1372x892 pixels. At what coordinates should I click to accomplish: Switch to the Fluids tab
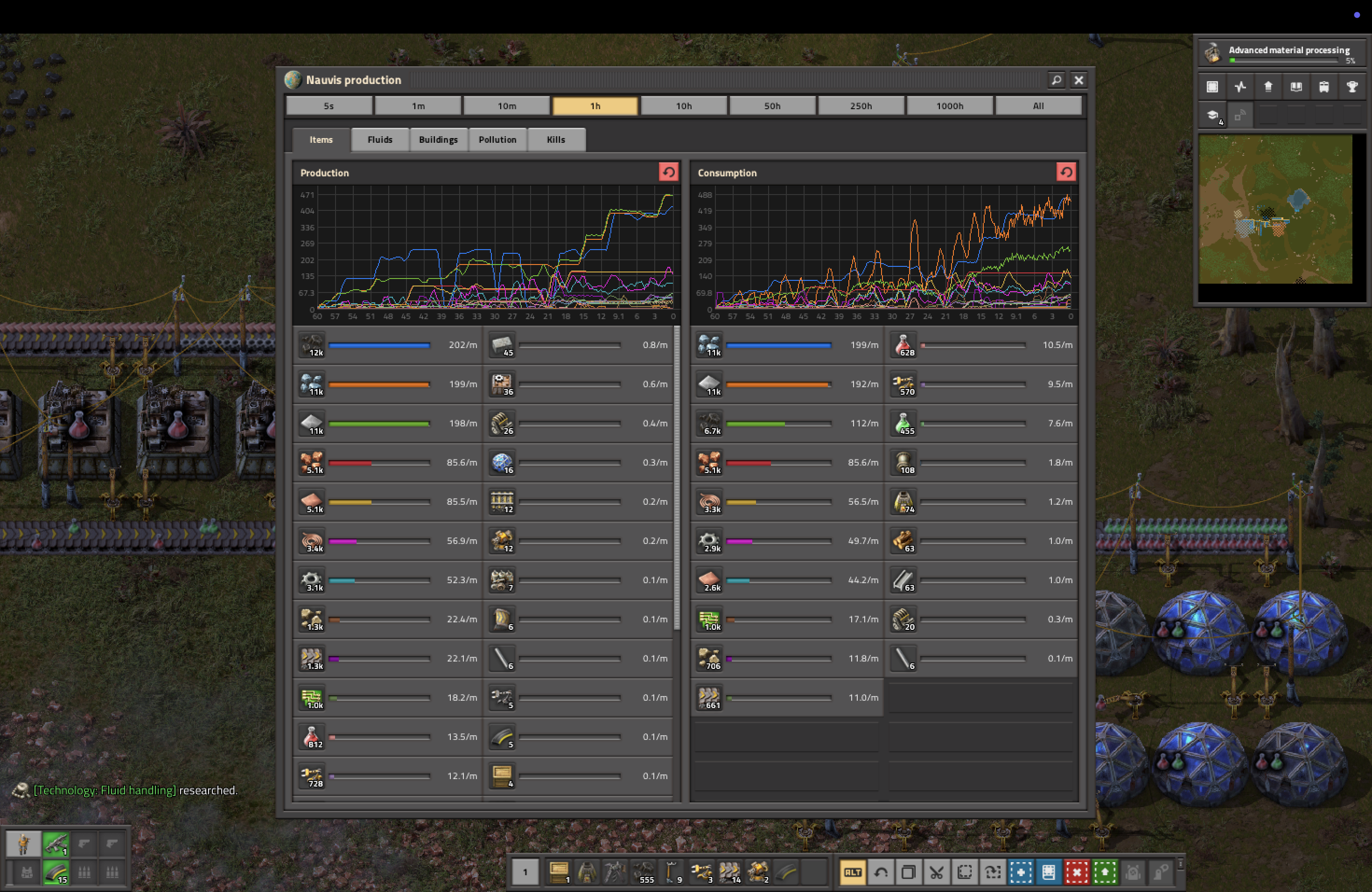coord(380,139)
